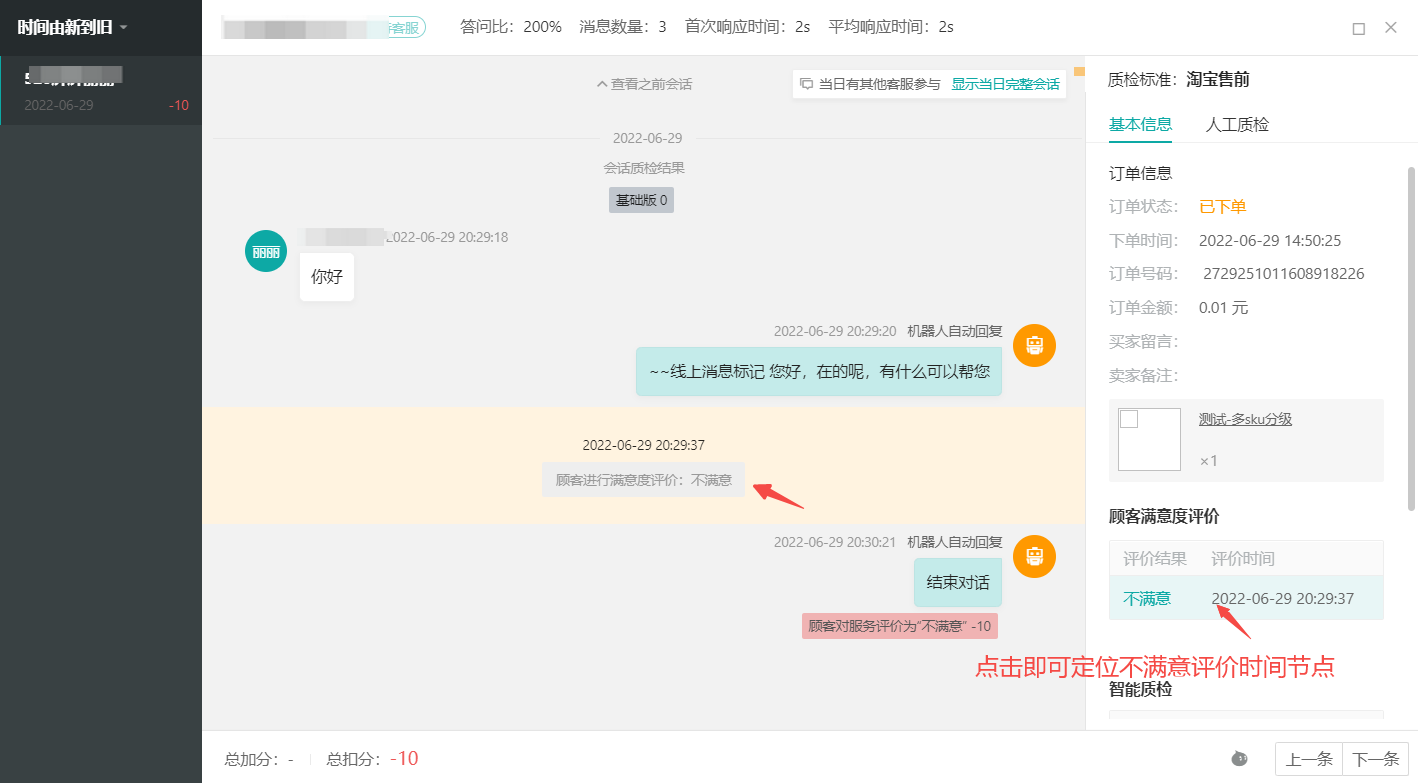Click the 不满意 evaluation result row
This screenshot has height=783, width=1418.
point(1246,598)
